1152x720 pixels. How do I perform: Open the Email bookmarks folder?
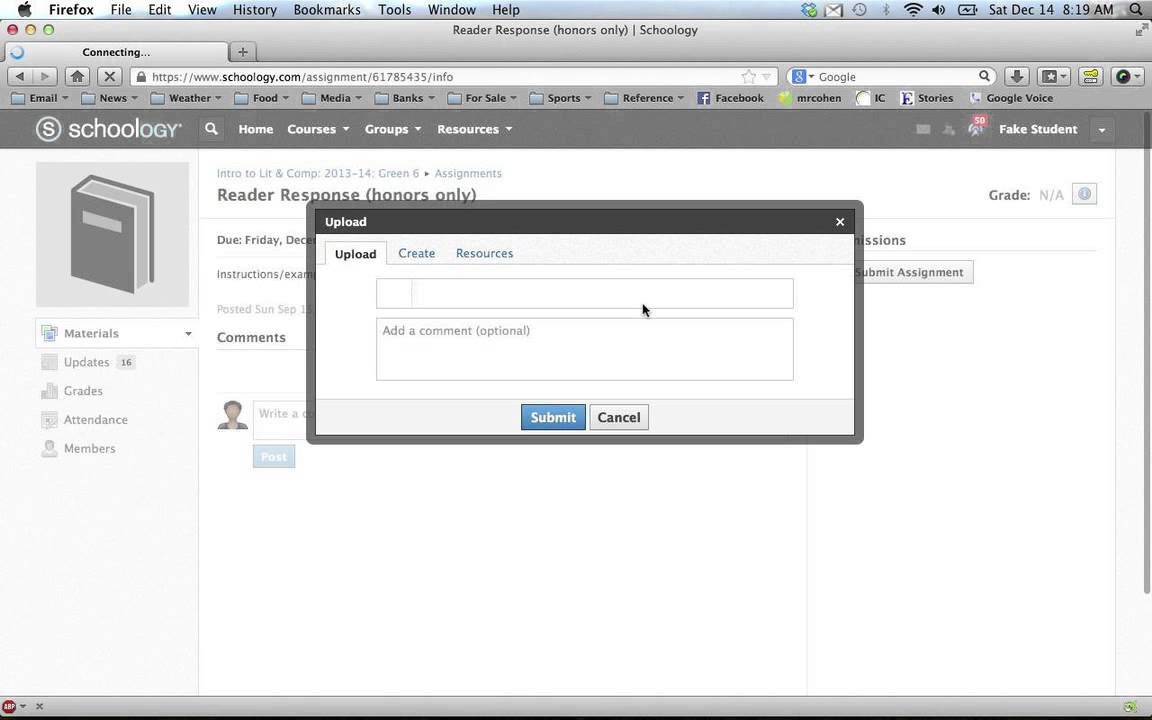pyautogui.click(x=40, y=98)
